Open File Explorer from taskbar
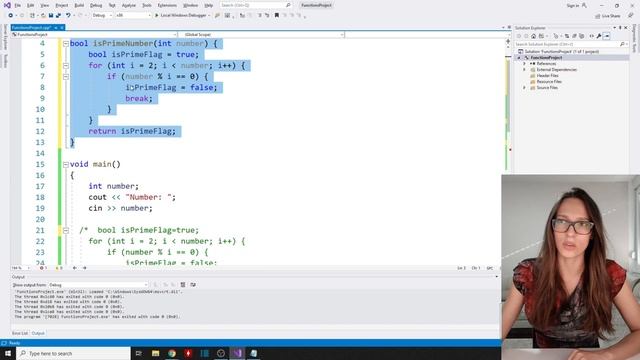Image resolution: width=640 pixels, height=360 pixels. (x=156, y=353)
